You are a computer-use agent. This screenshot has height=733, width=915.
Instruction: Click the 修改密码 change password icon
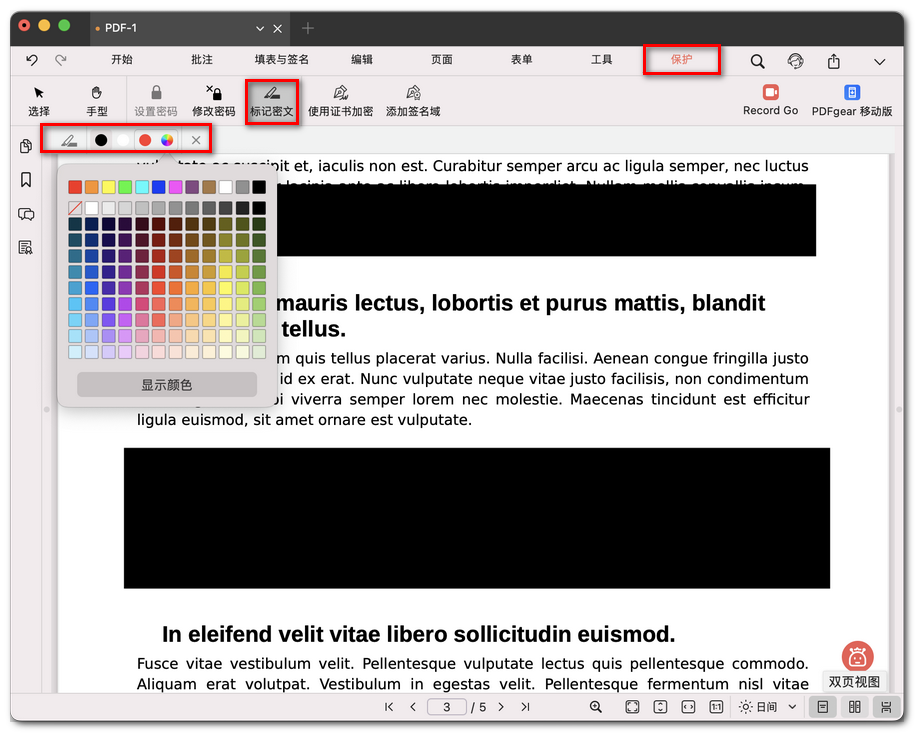pos(214,100)
